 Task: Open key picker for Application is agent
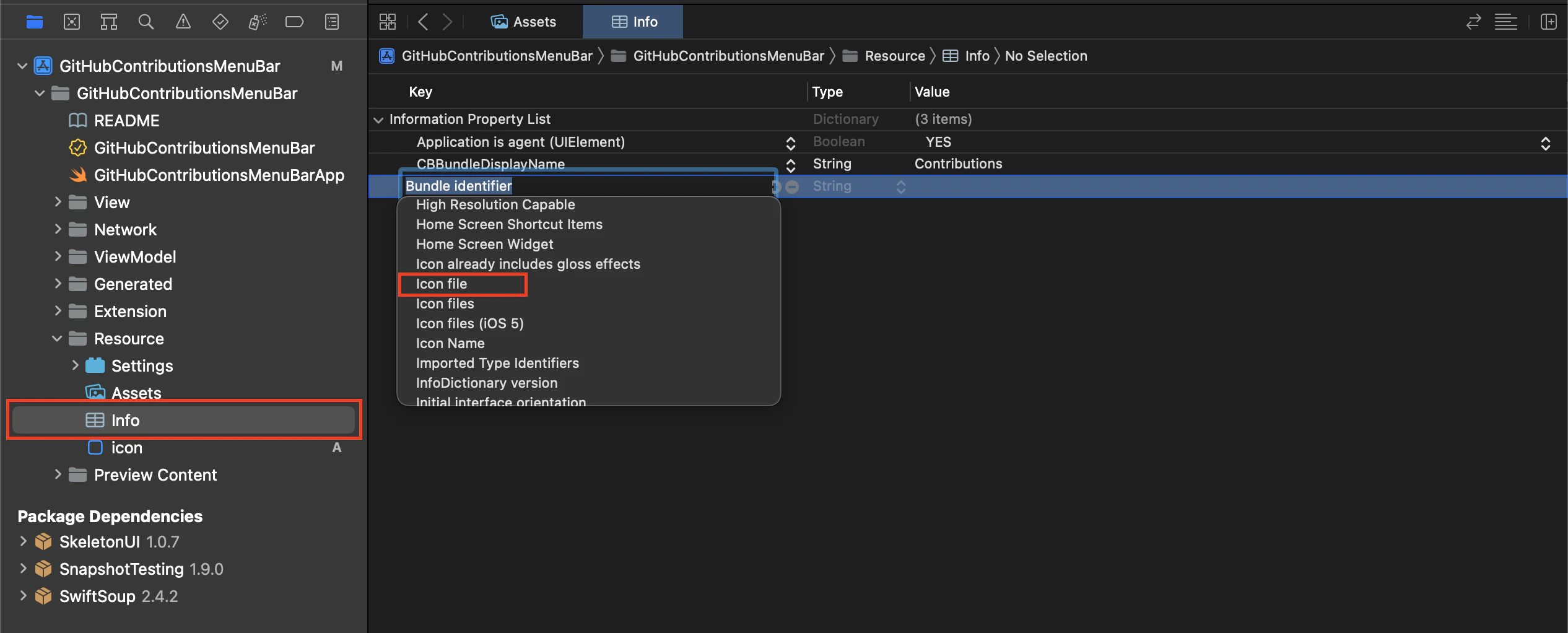[791, 143]
